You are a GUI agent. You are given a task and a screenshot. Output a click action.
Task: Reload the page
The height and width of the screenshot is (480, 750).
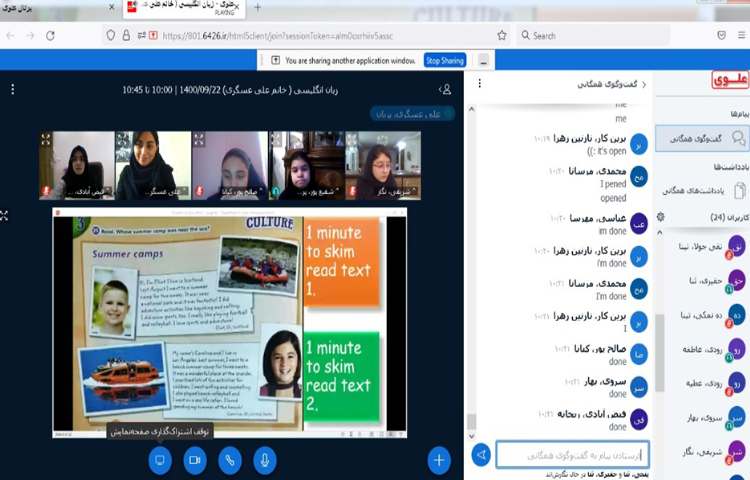[50, 35]
